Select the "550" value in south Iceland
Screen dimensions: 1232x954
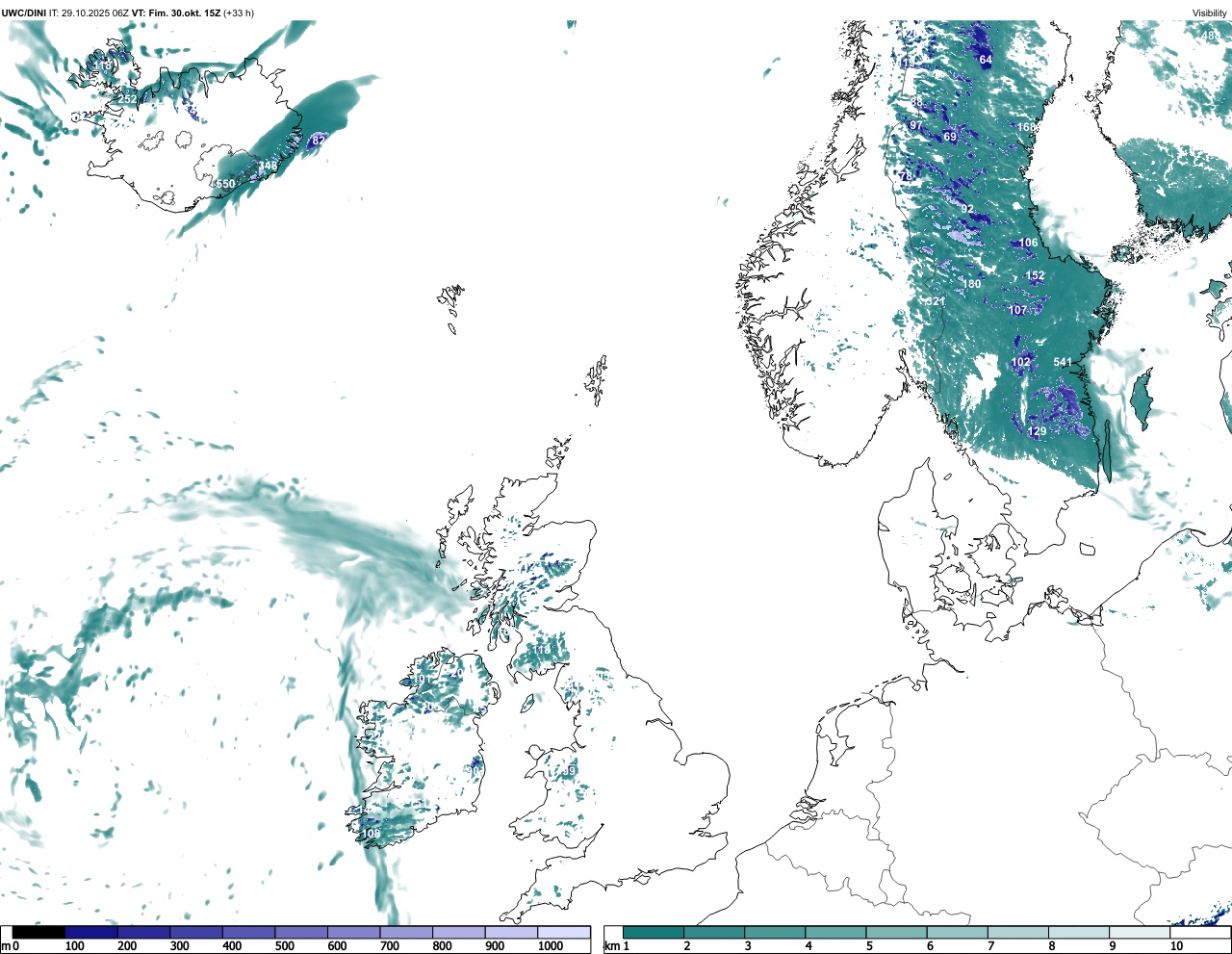point(225,184)
